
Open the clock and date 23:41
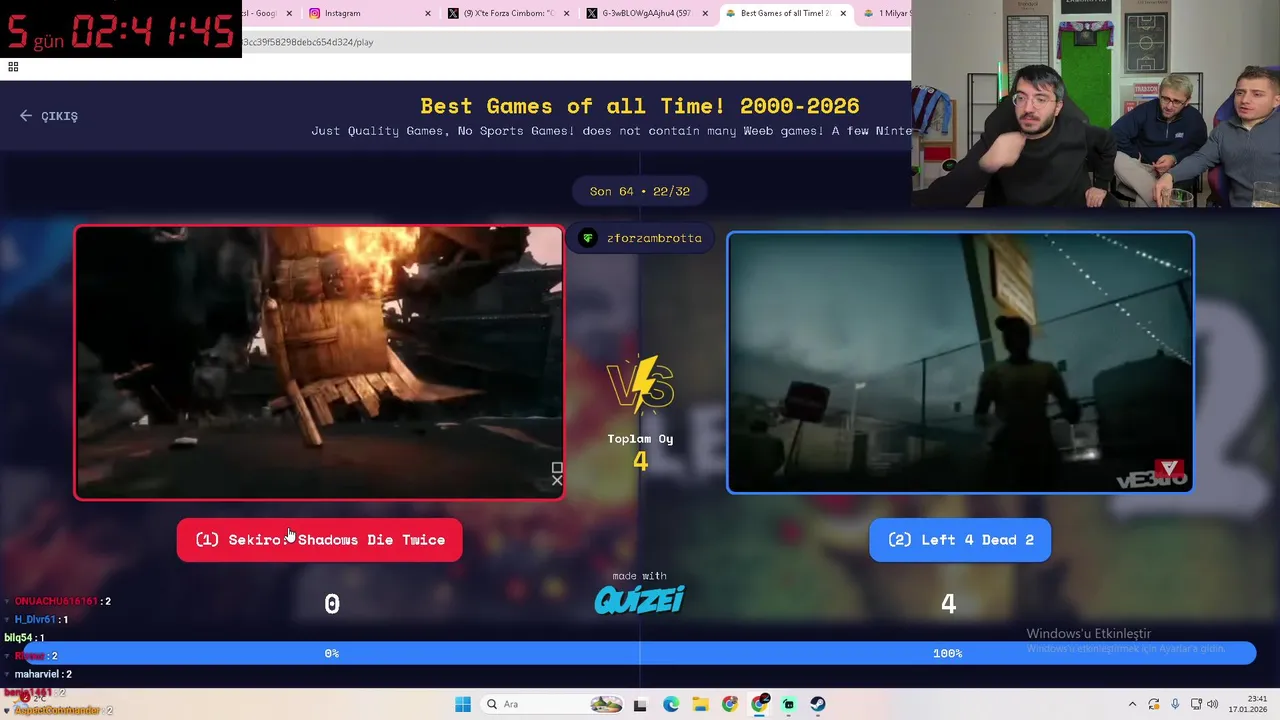click(1250, 704)
